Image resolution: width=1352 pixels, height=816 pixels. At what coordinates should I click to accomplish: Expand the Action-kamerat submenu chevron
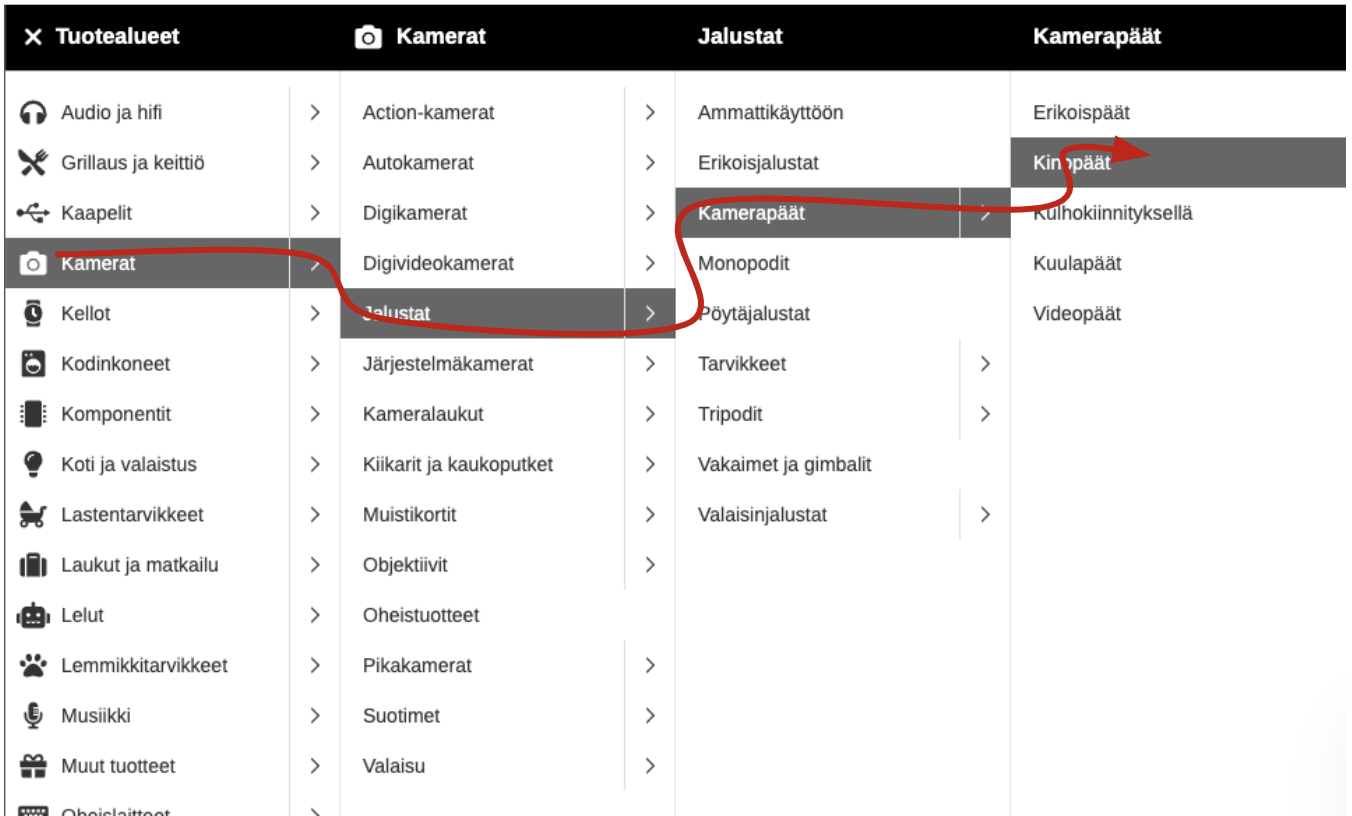tap(650, 113)
